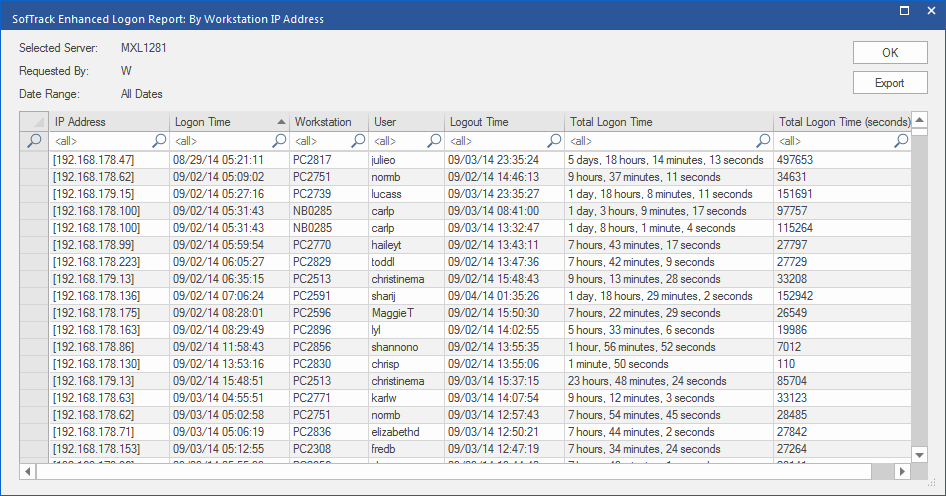Viewport: 946px width, 496px height.
Task: Click the Logon Time filter magnifier icon
Action: tap(279, 141)
